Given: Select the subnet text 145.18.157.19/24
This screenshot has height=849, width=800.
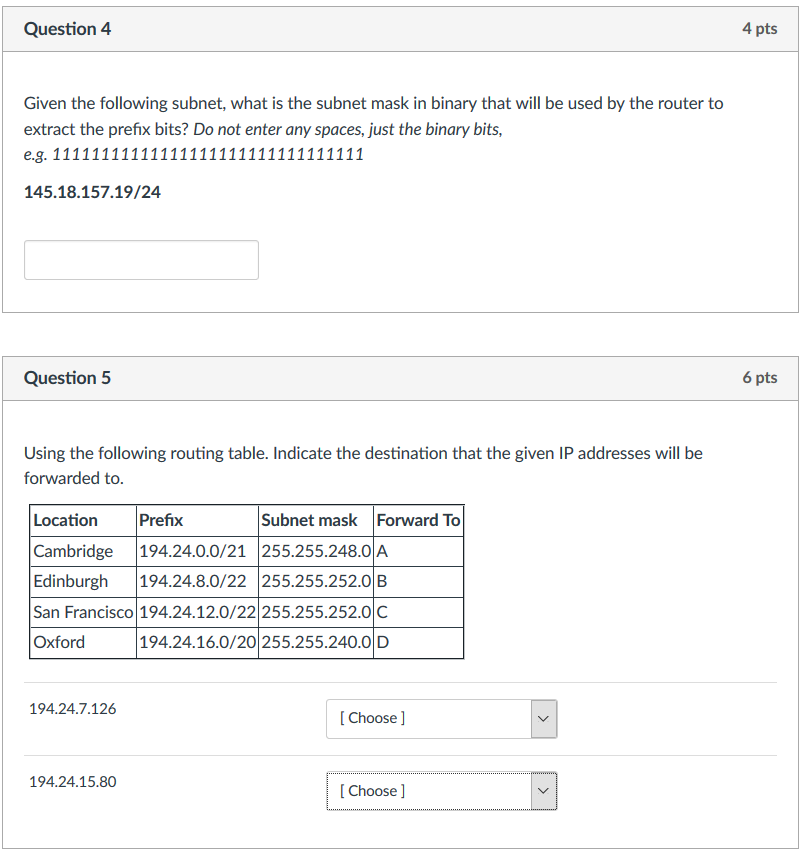Looking at the screenshot, I should point(92,192).
